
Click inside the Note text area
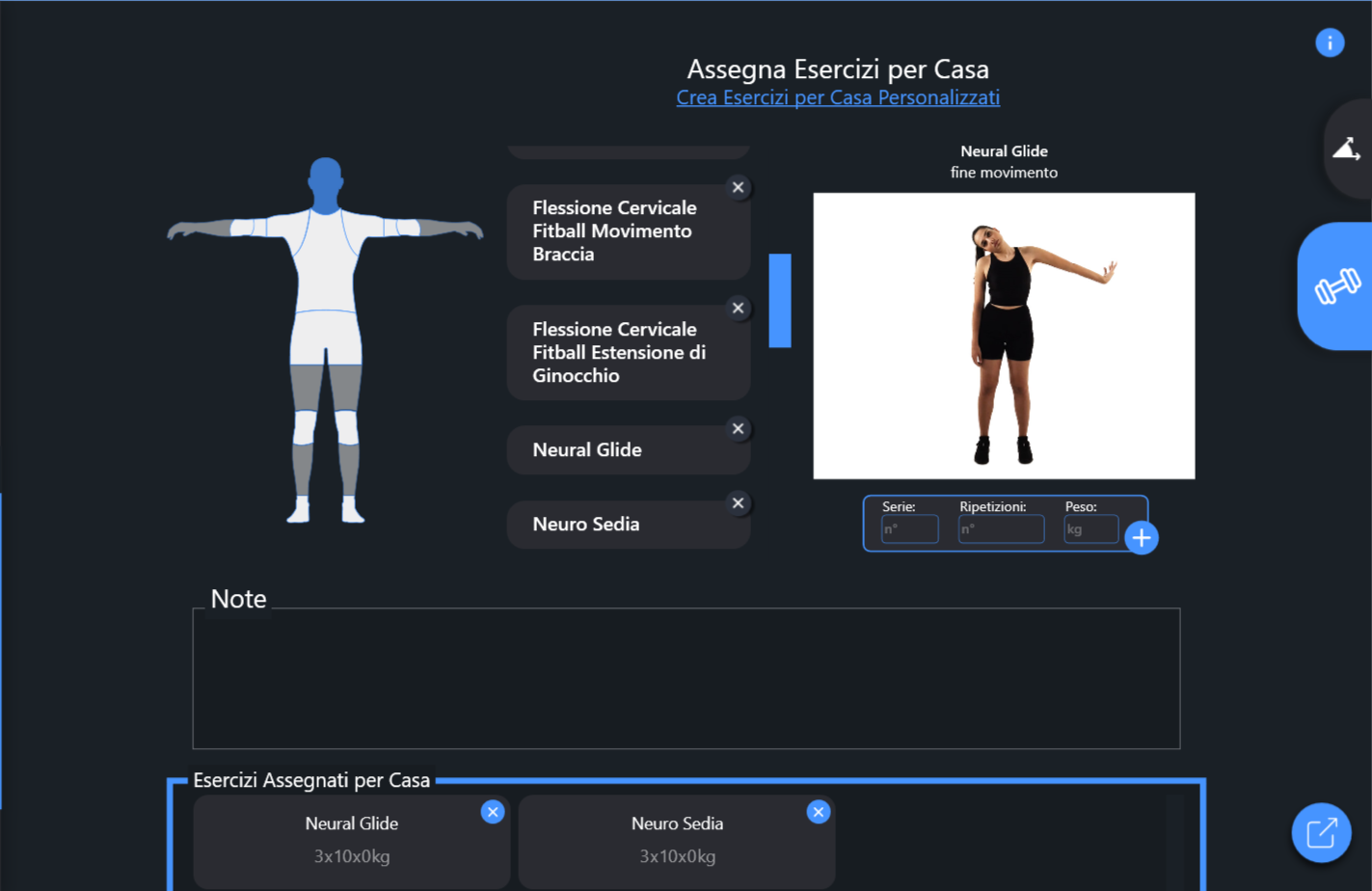686,679
